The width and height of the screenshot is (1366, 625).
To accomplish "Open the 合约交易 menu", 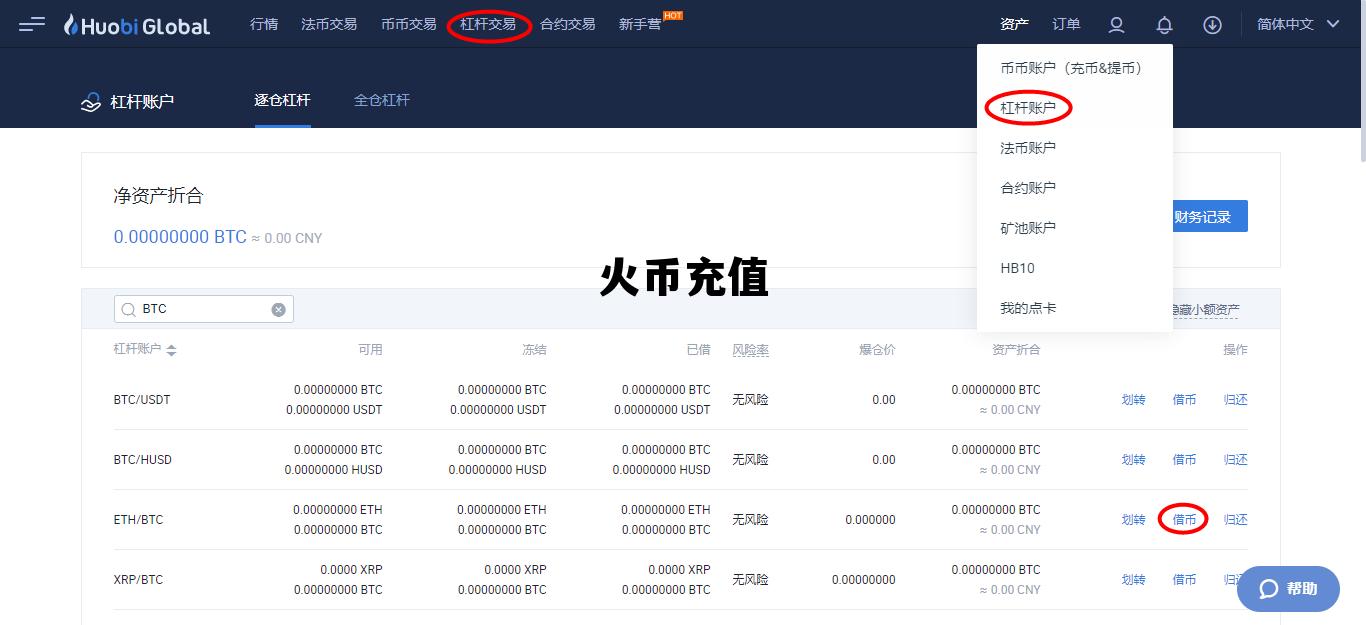I will [567, 24].
